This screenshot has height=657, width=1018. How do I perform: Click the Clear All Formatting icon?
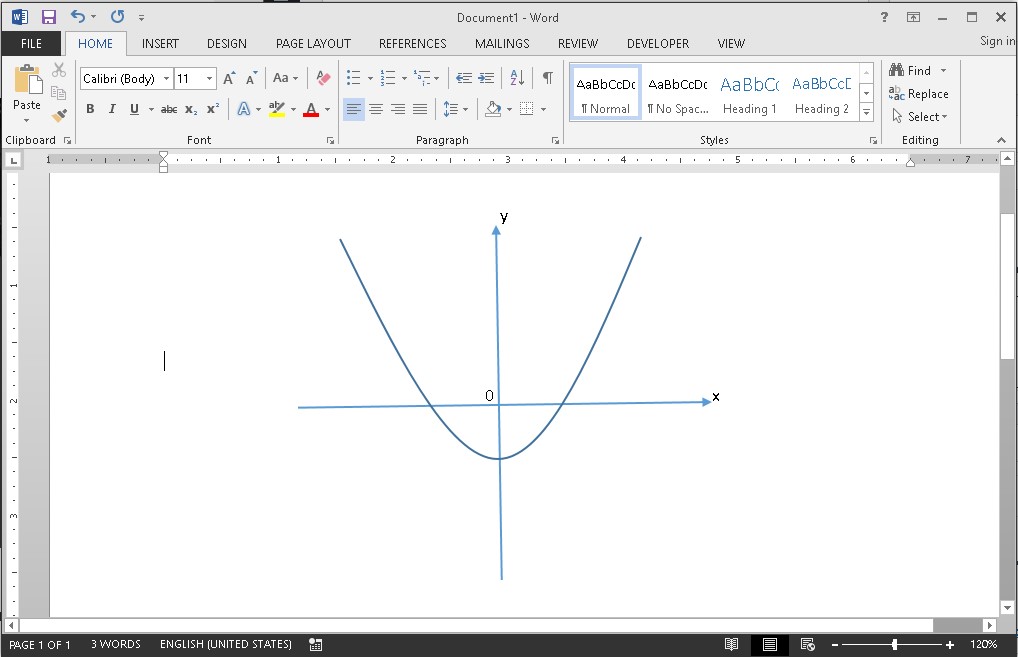322,78
